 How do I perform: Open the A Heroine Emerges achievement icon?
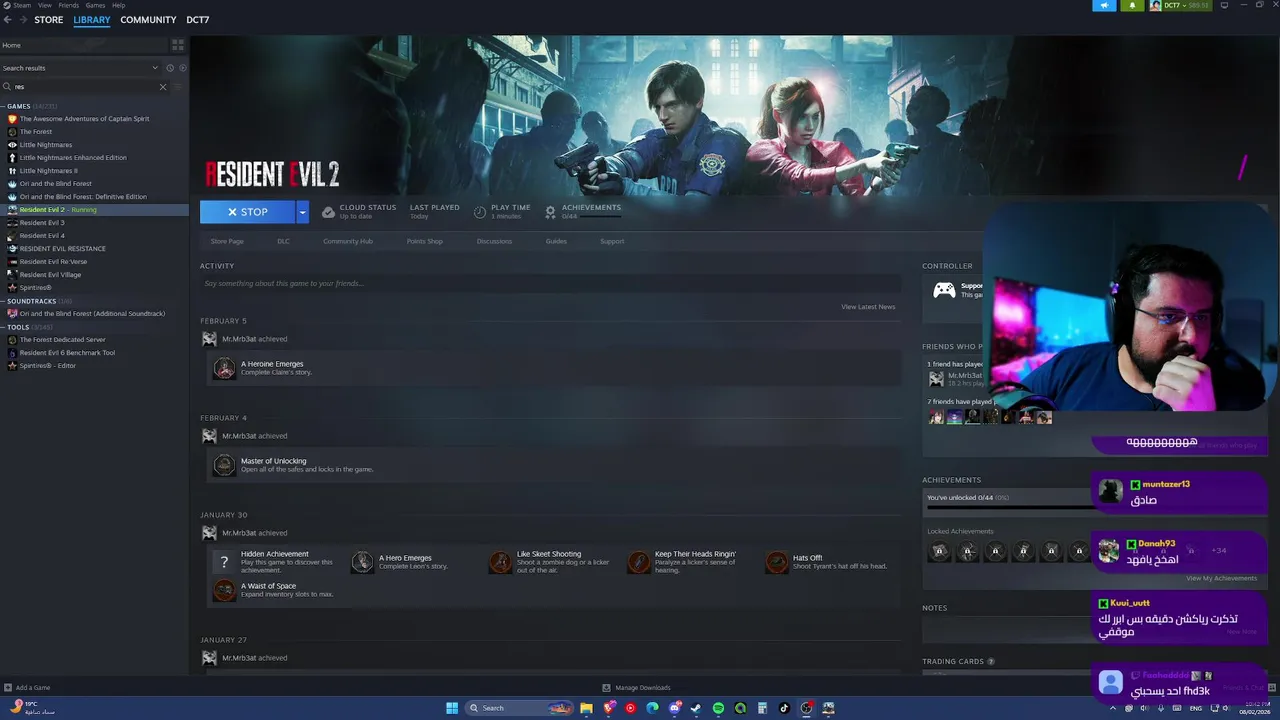click(224, 368)
